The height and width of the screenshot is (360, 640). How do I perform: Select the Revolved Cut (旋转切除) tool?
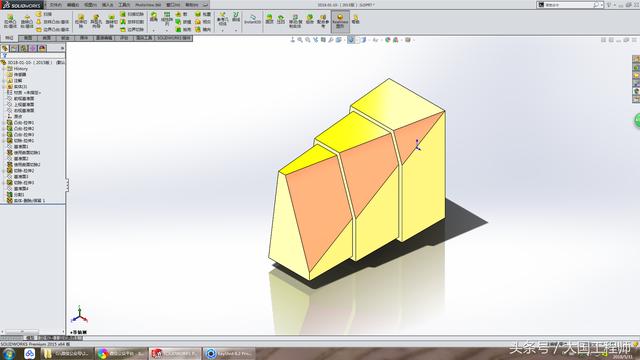click(x=111, y=21)
